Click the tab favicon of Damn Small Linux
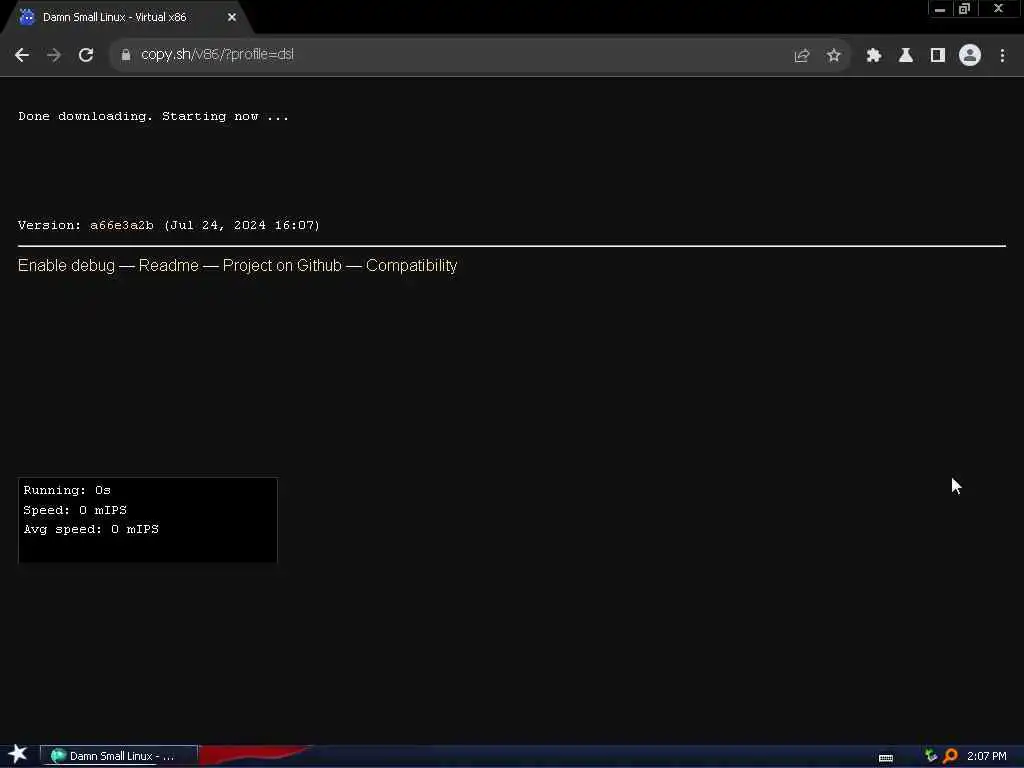The image size is (1024, 768). pyautogui.click(x=27, y=17)
